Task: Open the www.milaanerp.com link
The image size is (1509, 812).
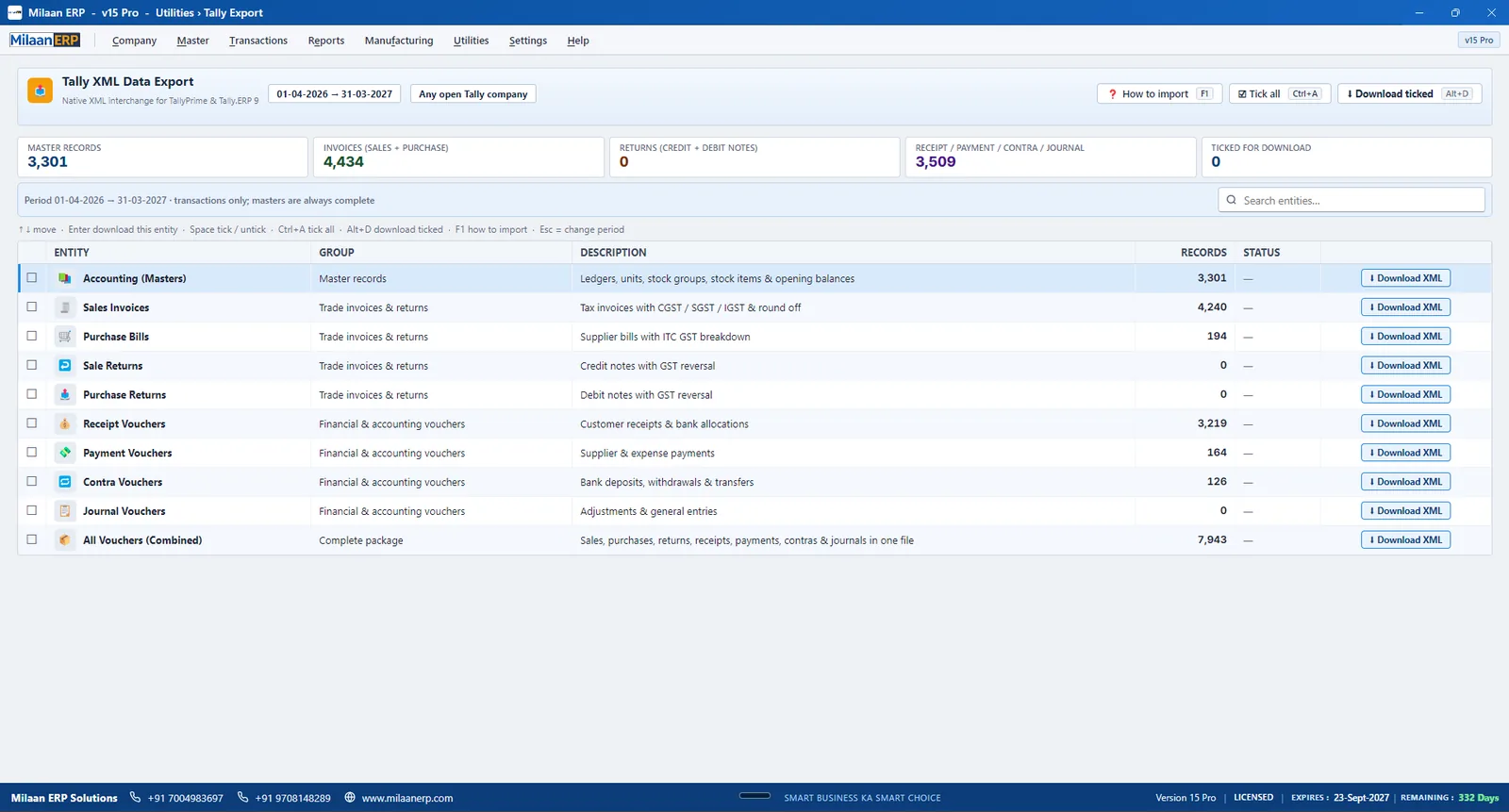Action: [407, 798]
